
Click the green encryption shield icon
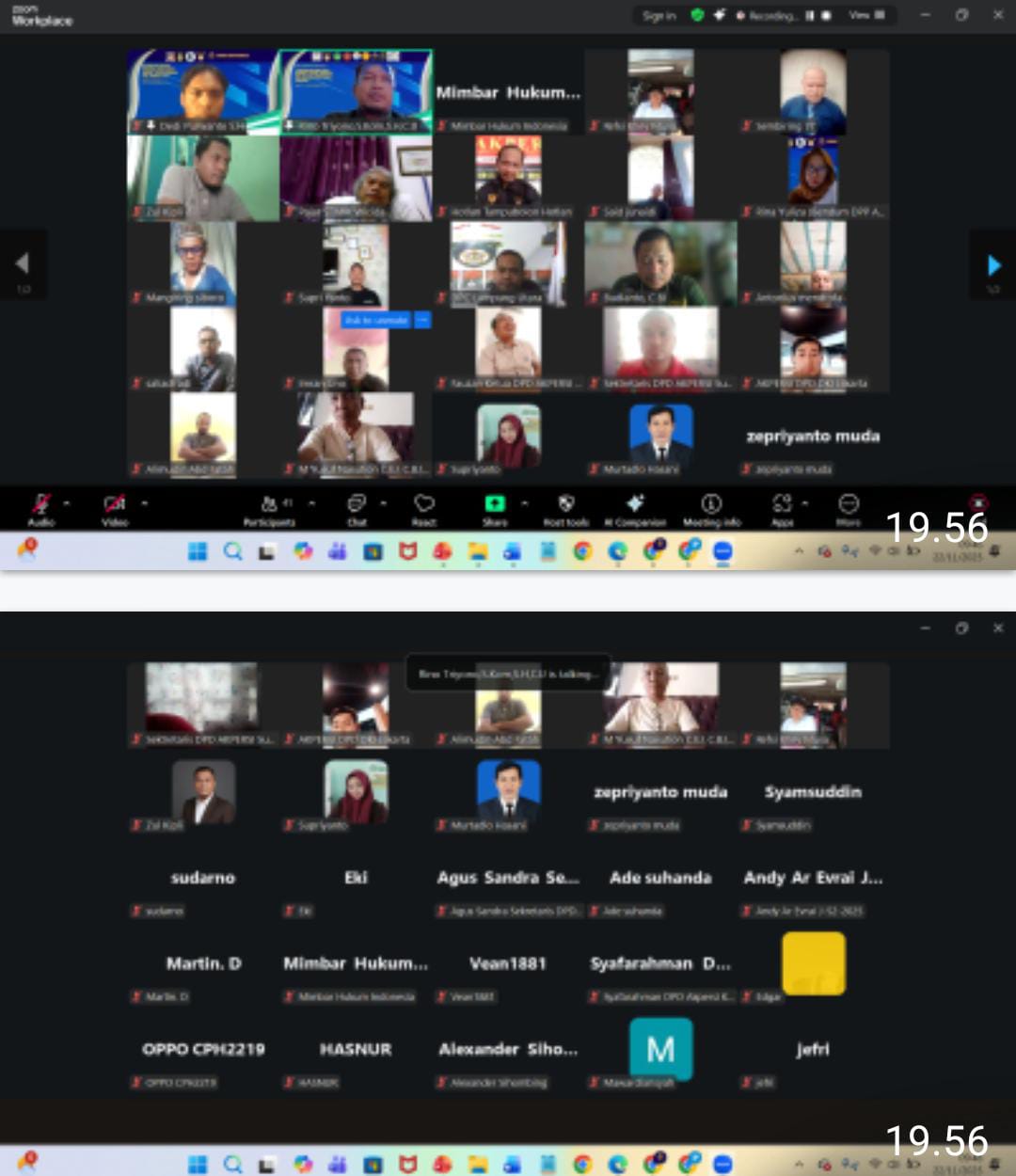tap(697, 15)
